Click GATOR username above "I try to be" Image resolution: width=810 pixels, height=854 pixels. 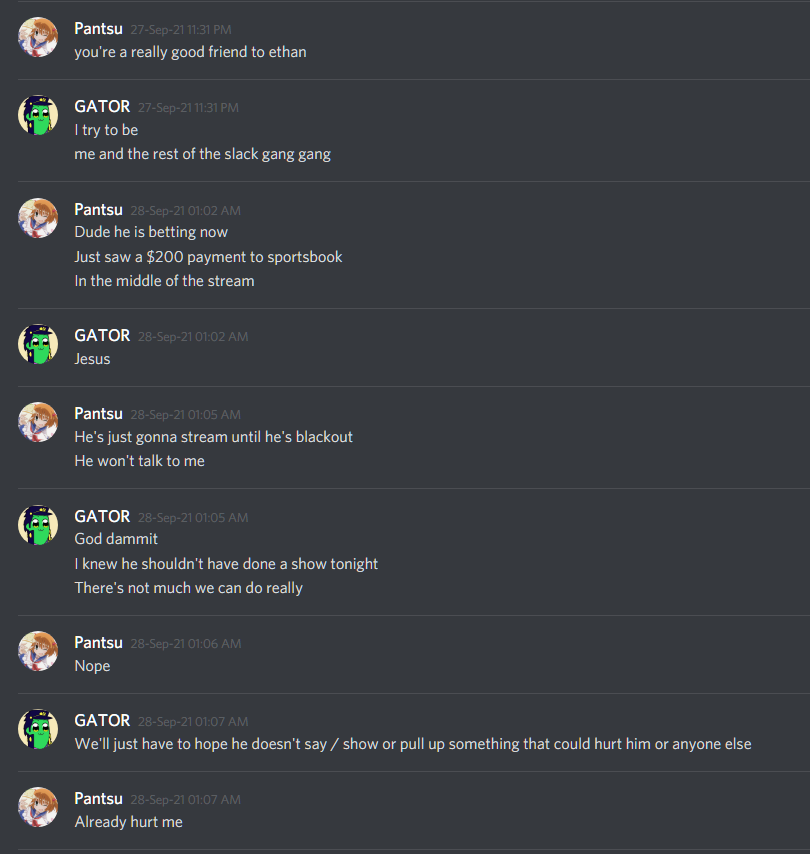coord(102,106)
